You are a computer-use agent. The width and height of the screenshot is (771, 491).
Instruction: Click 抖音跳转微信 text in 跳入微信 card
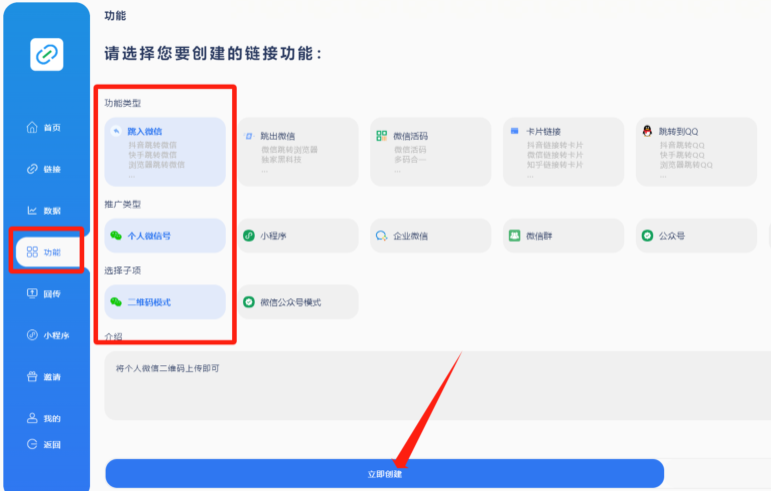pyautogui.click(x=152, y=145)
